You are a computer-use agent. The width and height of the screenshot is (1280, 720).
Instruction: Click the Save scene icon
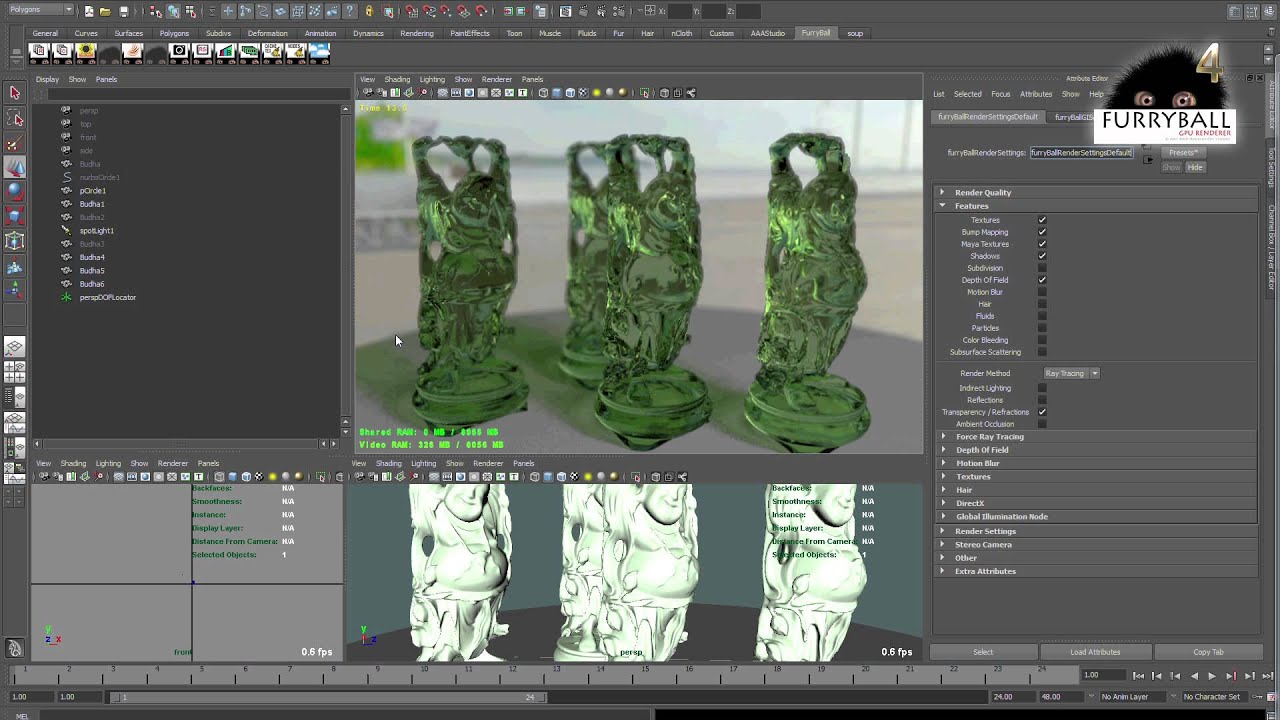[x=123, y=11]
